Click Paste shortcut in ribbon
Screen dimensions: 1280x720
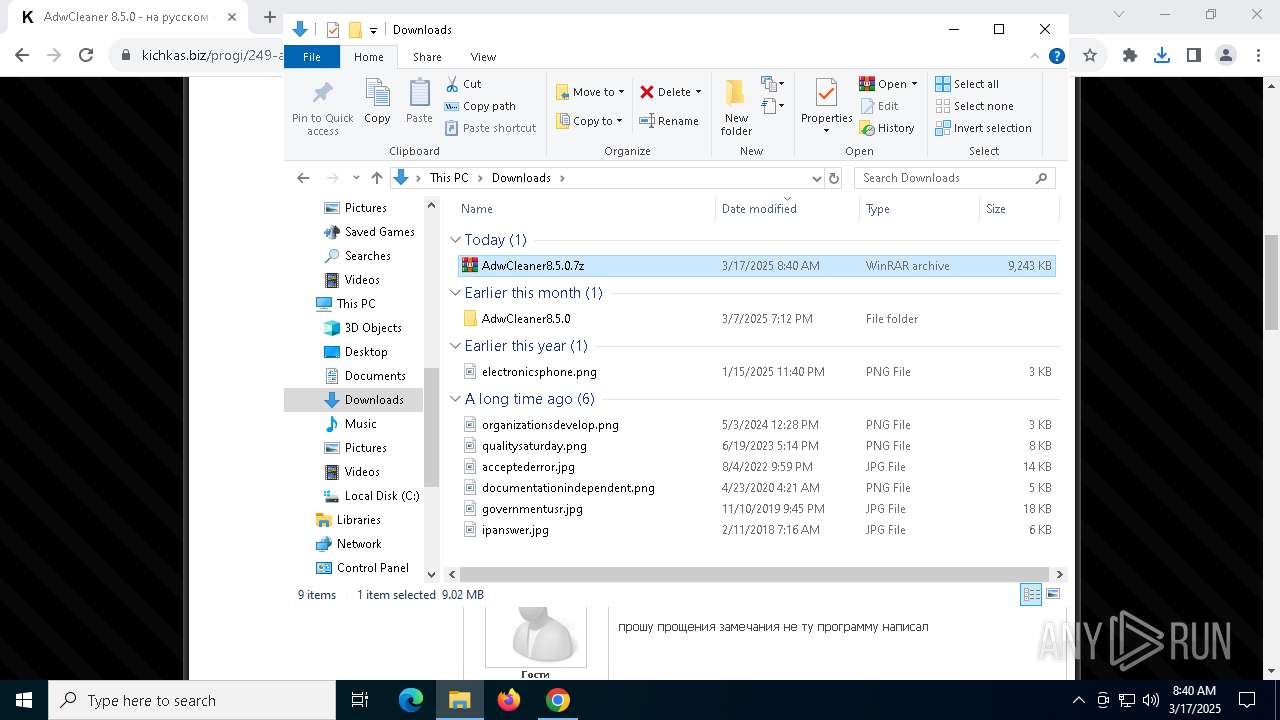click(x=490, y=128)
